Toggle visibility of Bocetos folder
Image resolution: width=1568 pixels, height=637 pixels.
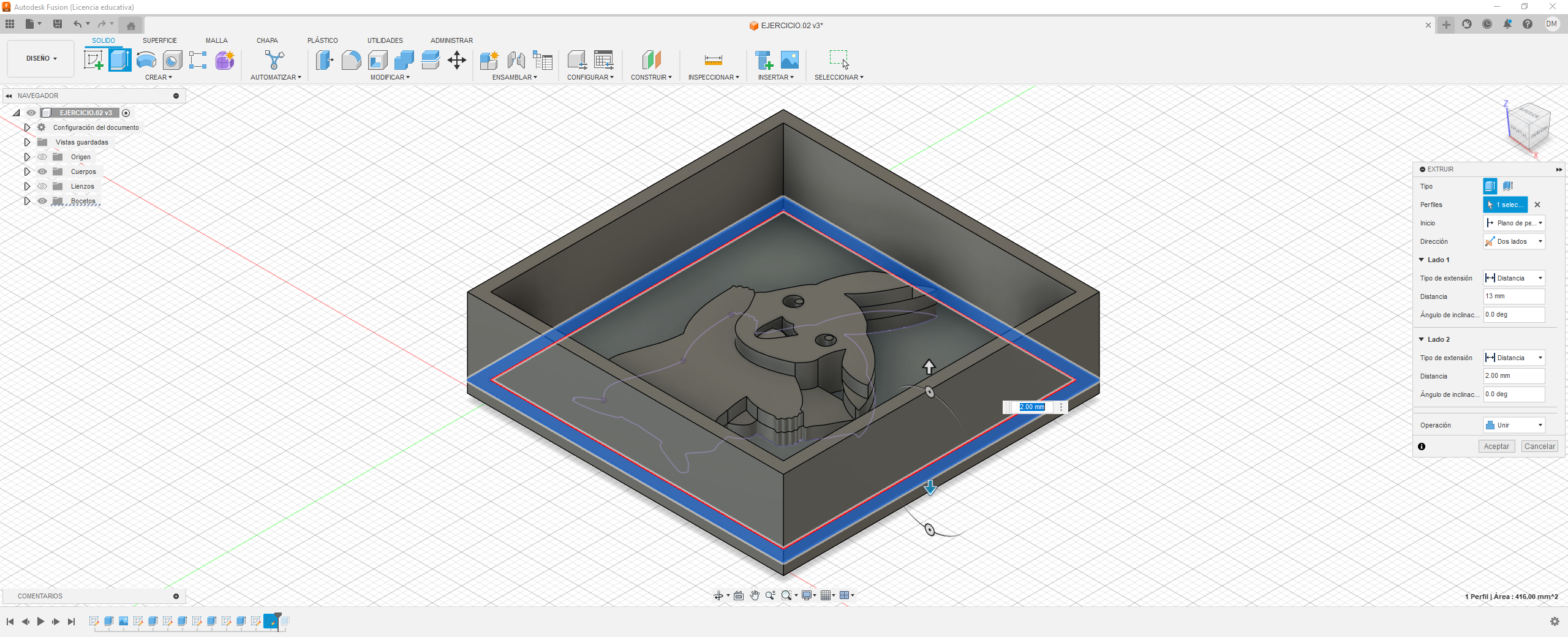[42, 201]
